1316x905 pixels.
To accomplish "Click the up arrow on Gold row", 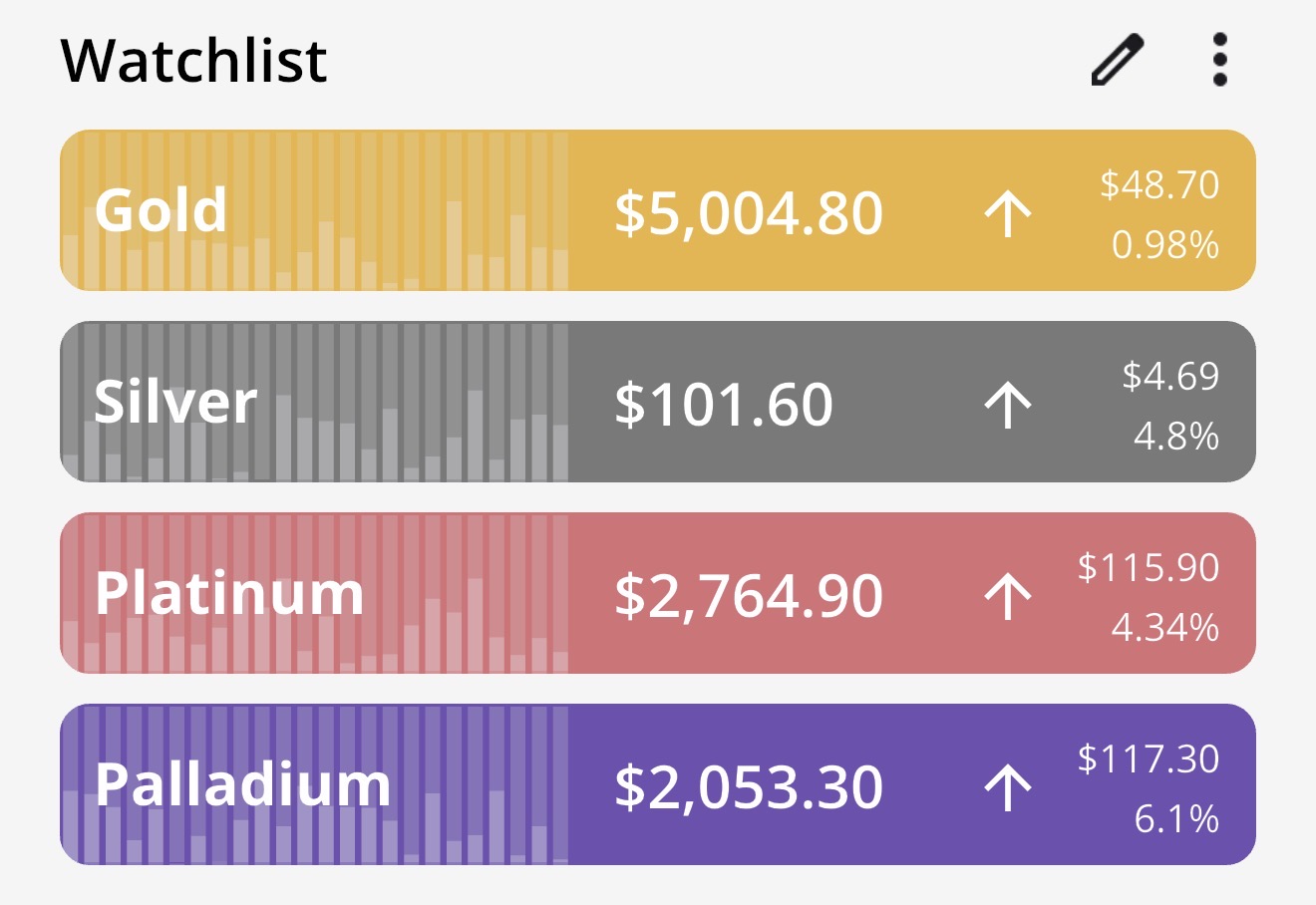I will pos(1008,213).
